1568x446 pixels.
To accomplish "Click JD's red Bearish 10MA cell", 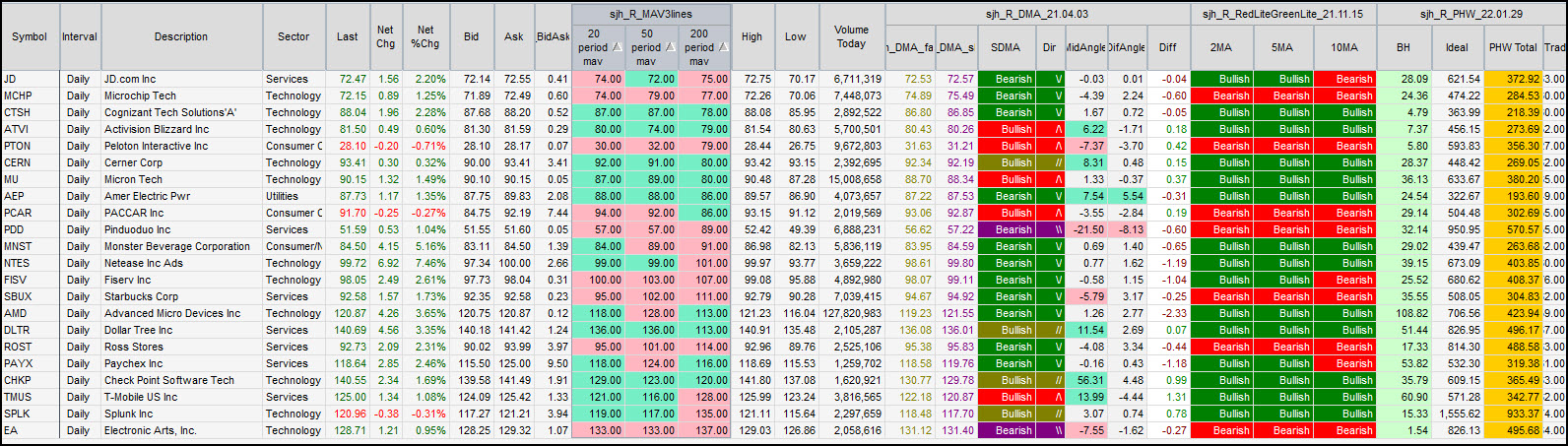I will tap(1344, 79).
